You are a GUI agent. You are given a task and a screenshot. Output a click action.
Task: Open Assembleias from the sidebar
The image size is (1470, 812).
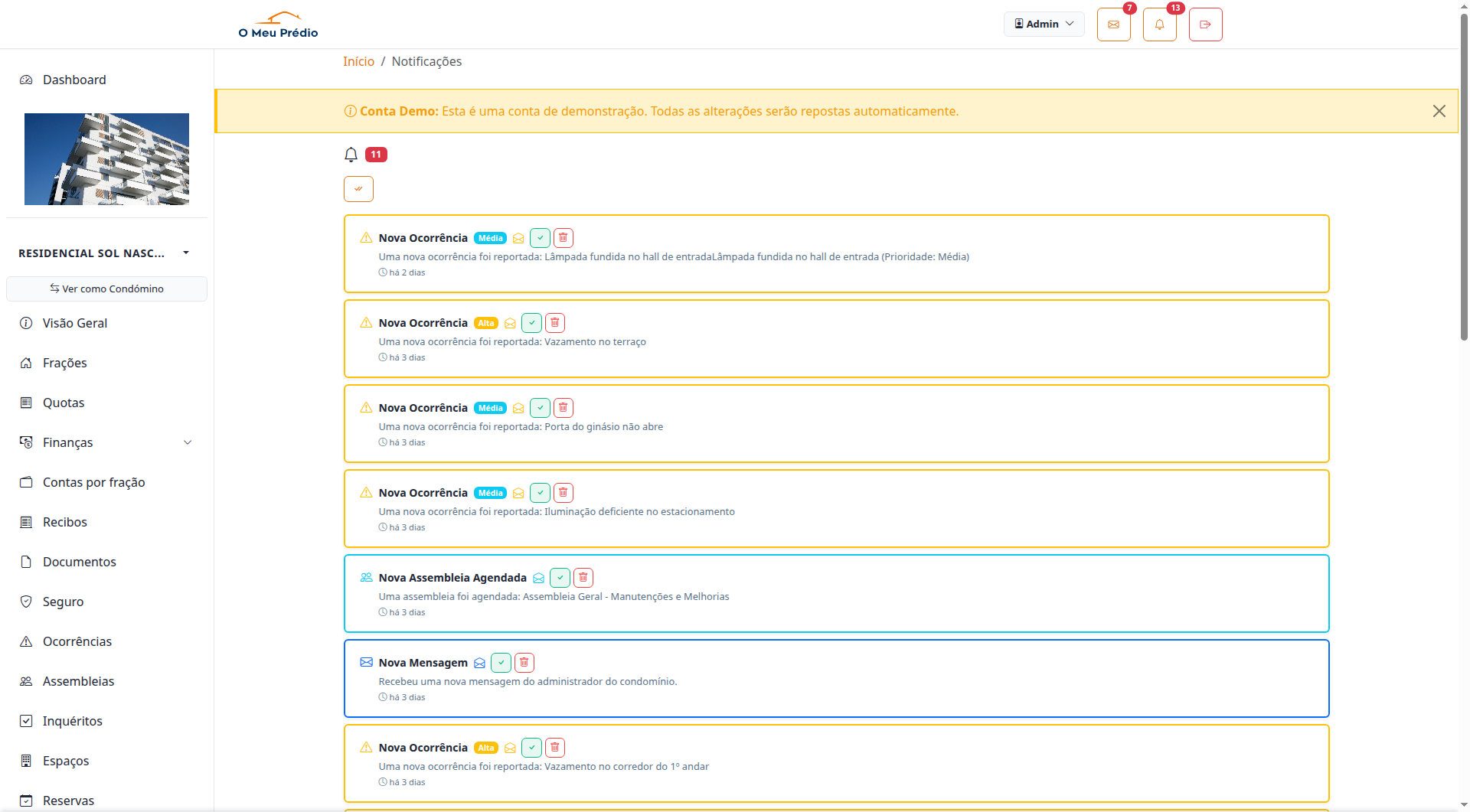click(x=78, y=681)
